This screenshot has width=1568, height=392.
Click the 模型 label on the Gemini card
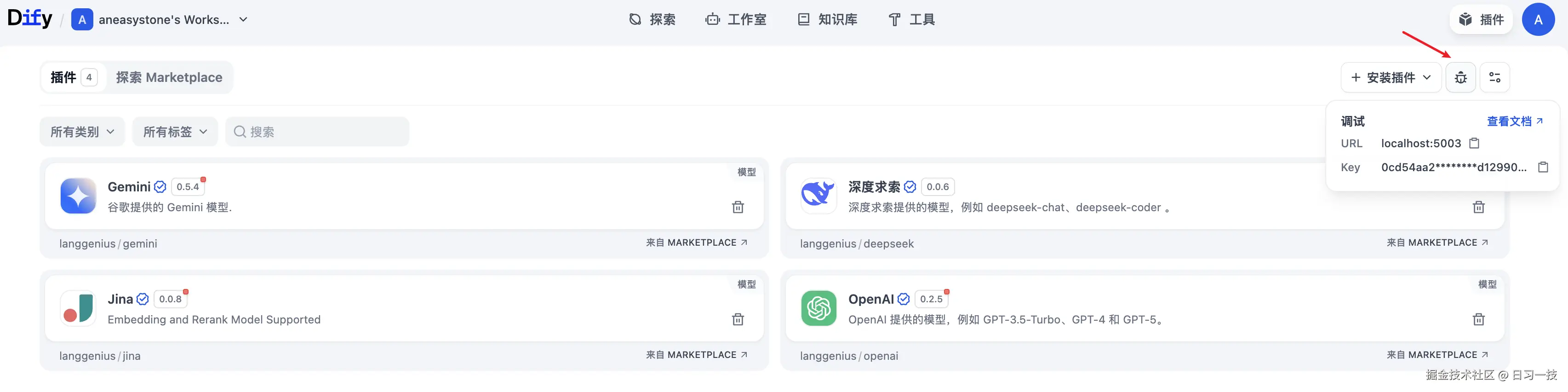[746, 172]
